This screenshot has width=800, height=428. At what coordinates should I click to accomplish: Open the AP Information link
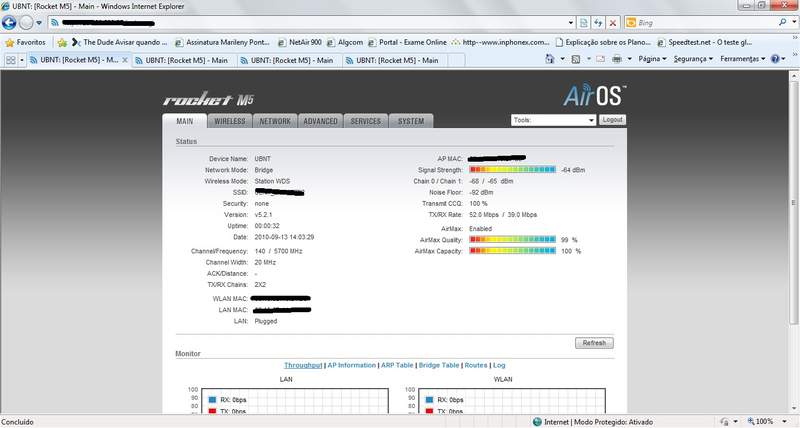(352, 365)
